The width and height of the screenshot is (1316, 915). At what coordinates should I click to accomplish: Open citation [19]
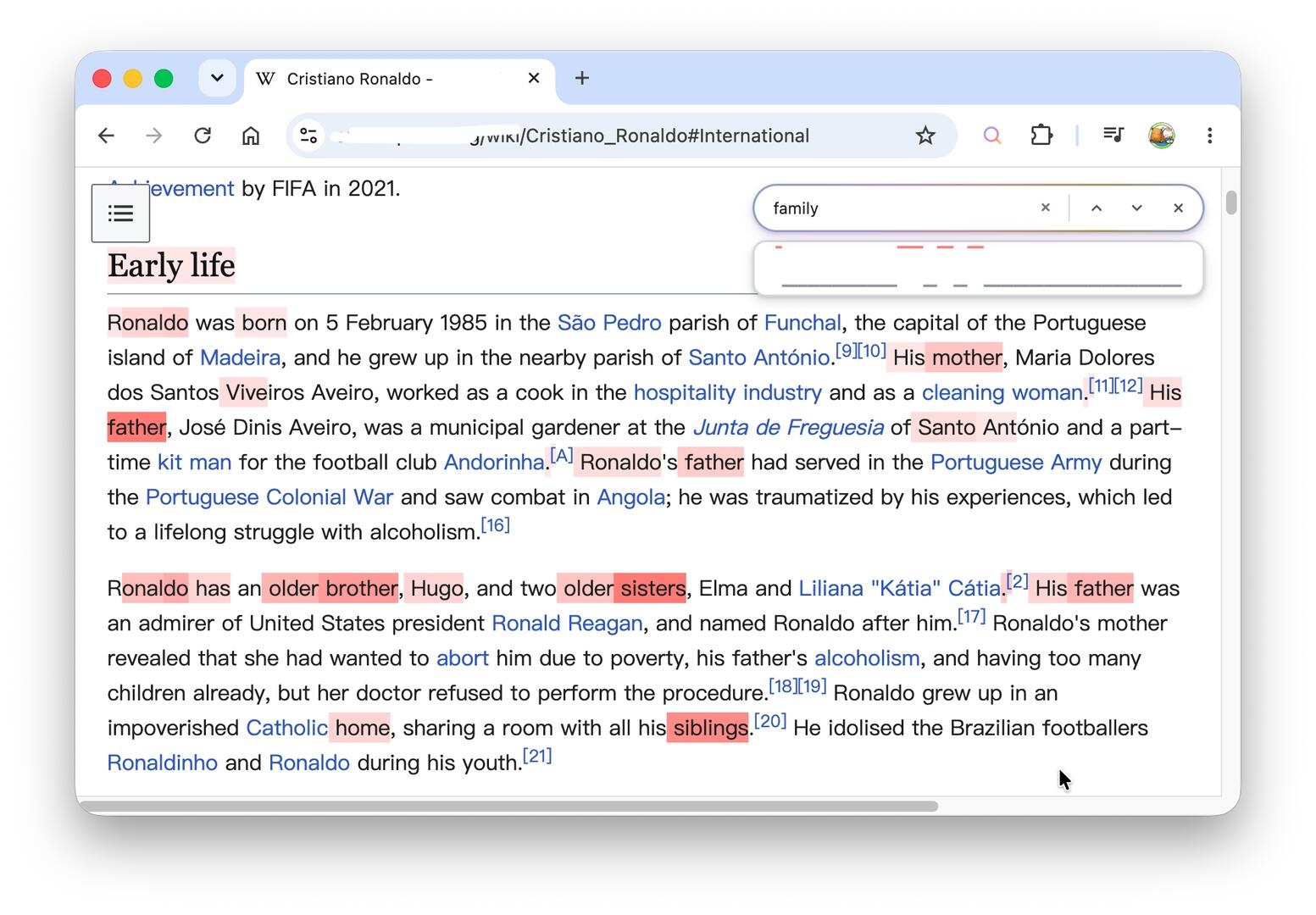click(812, 685)
